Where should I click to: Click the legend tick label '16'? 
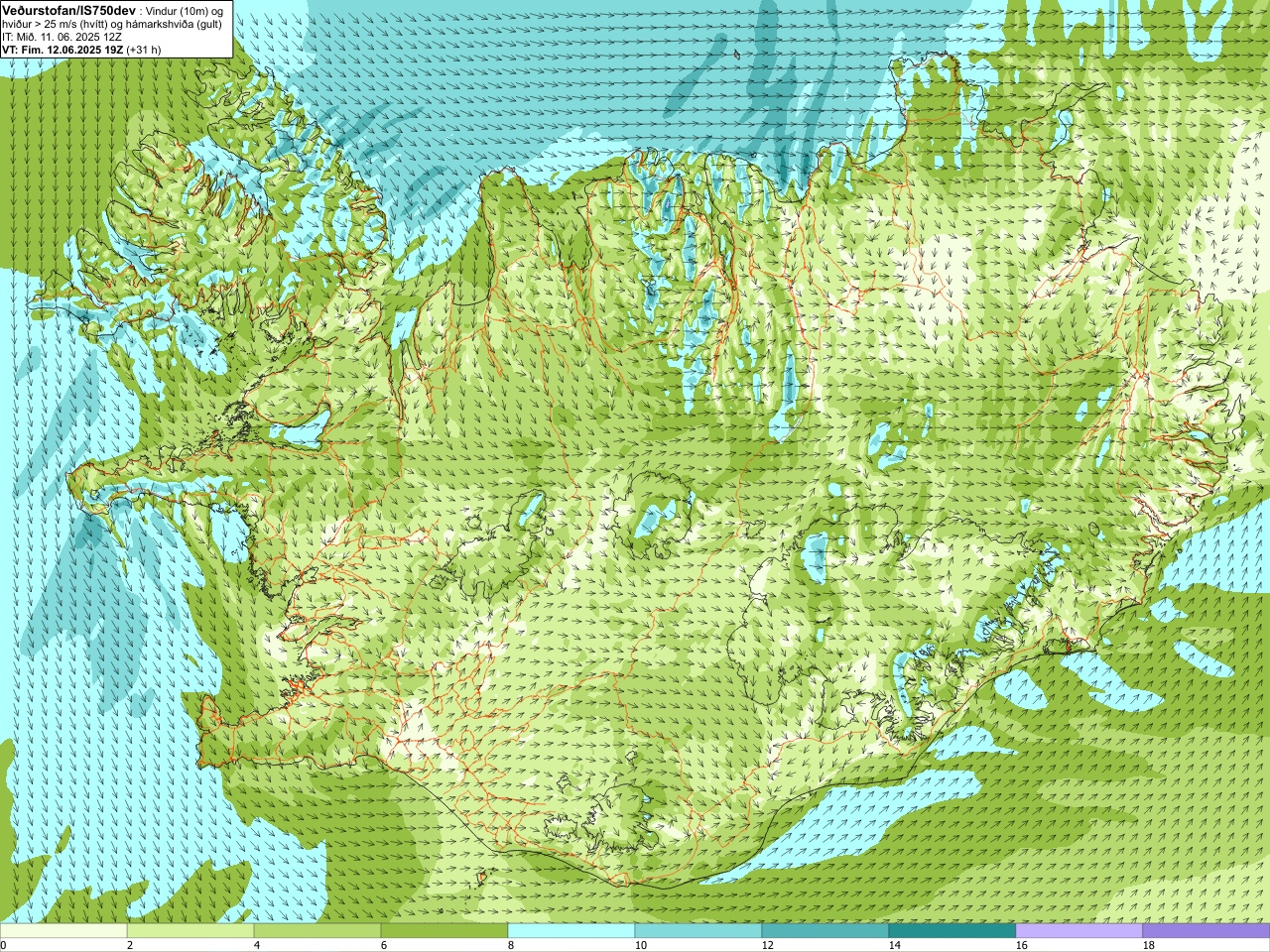pyautogui.click(x=1021, y=945)
